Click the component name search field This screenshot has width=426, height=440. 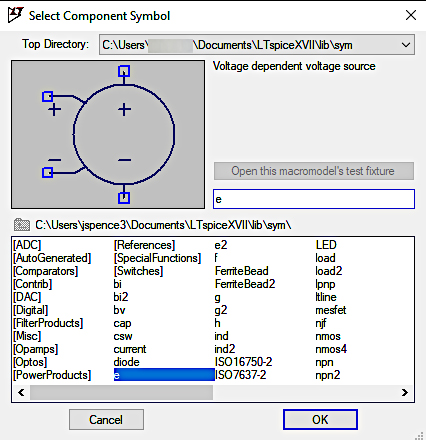(314, 199)
